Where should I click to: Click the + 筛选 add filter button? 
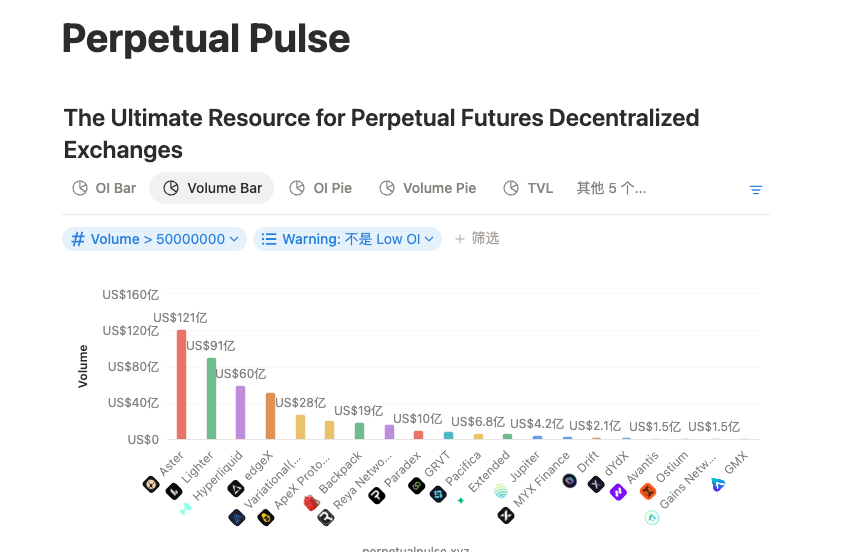(x=477, y=239)
